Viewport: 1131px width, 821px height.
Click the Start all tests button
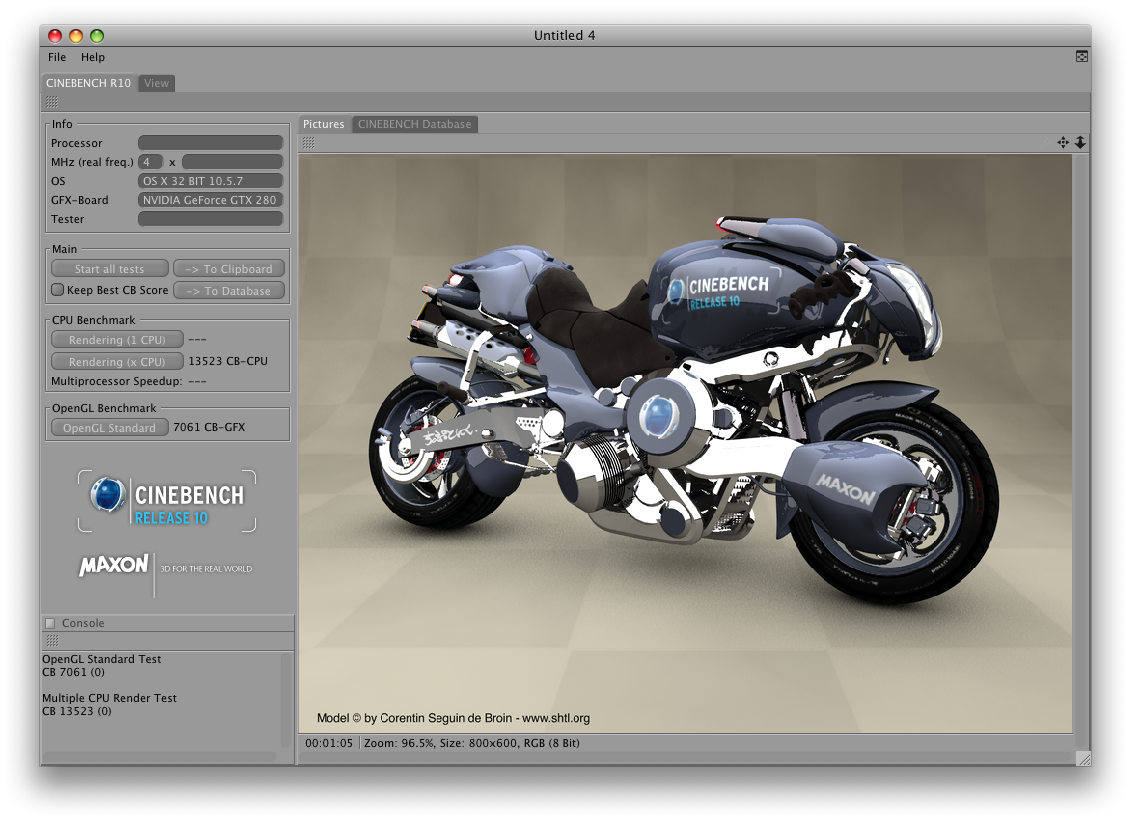point(110,269)
